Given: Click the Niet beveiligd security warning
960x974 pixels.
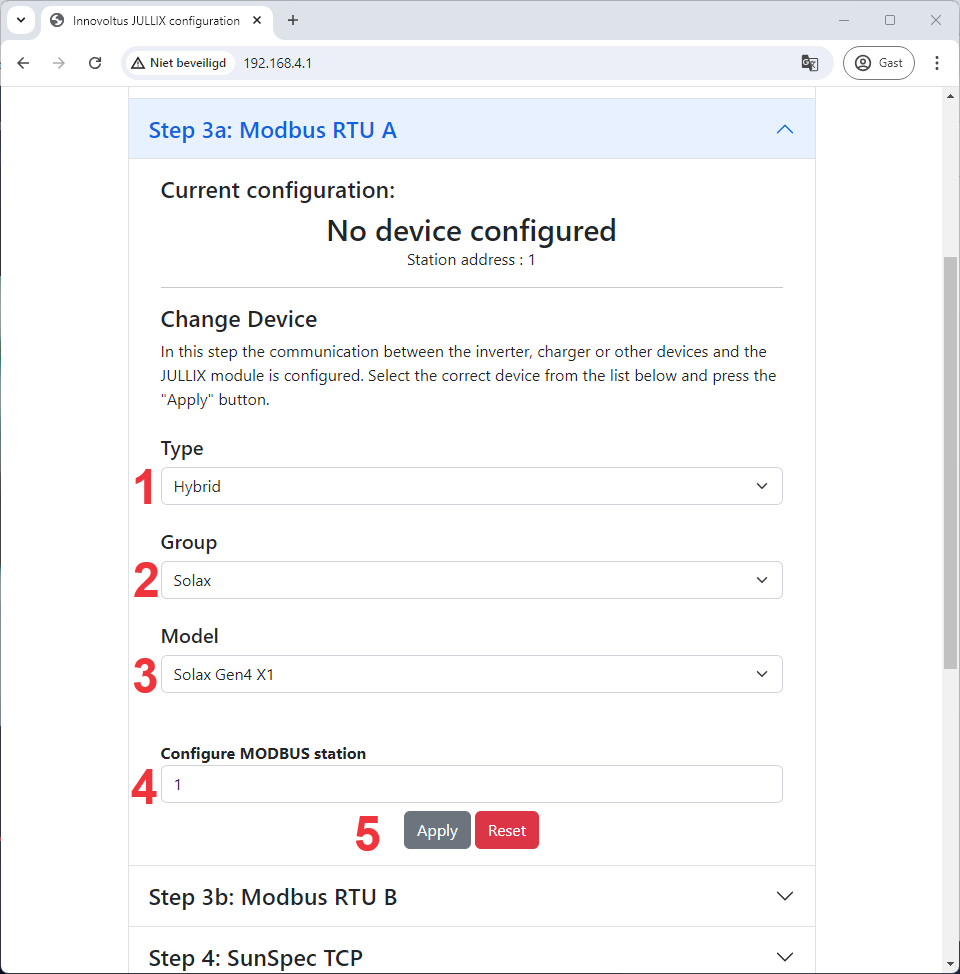Looking at the screenshot, I should (x=180, y=63).
